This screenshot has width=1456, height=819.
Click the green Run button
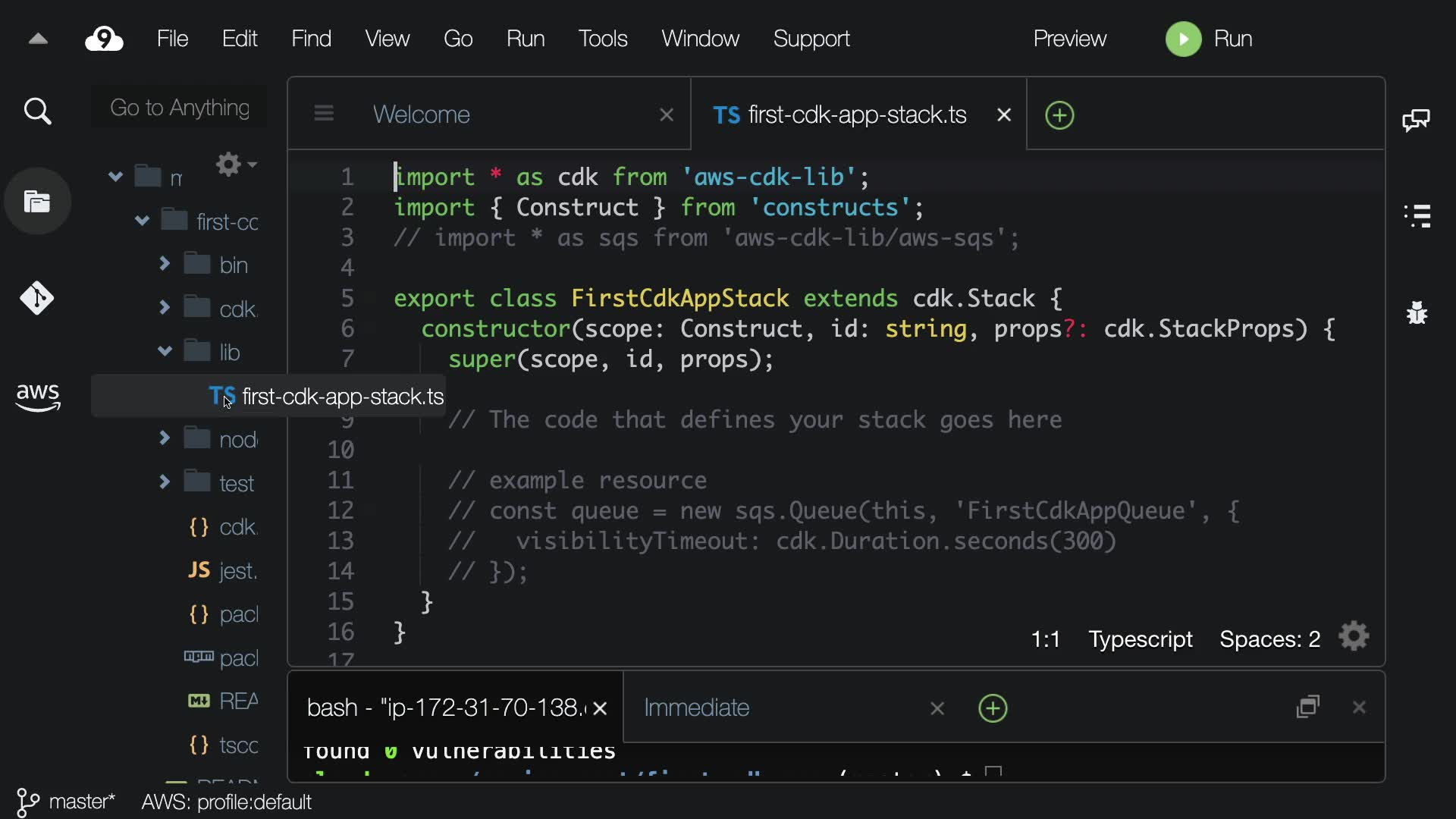pyautogui.click(x=1210, y=39)
